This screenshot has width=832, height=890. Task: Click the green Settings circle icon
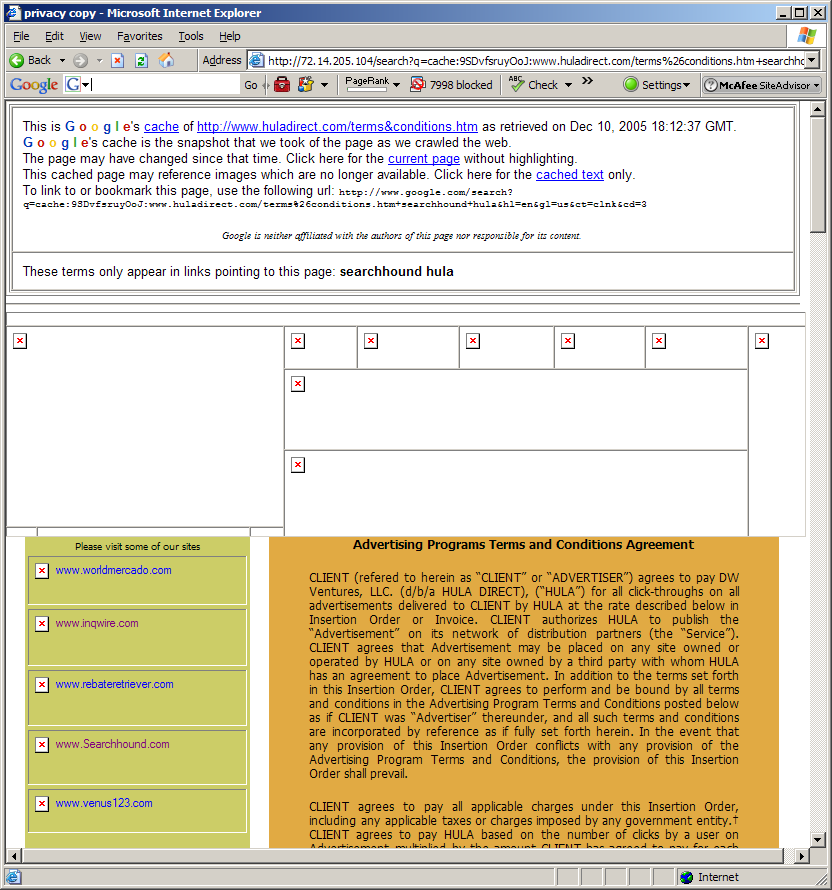point(631,85)
